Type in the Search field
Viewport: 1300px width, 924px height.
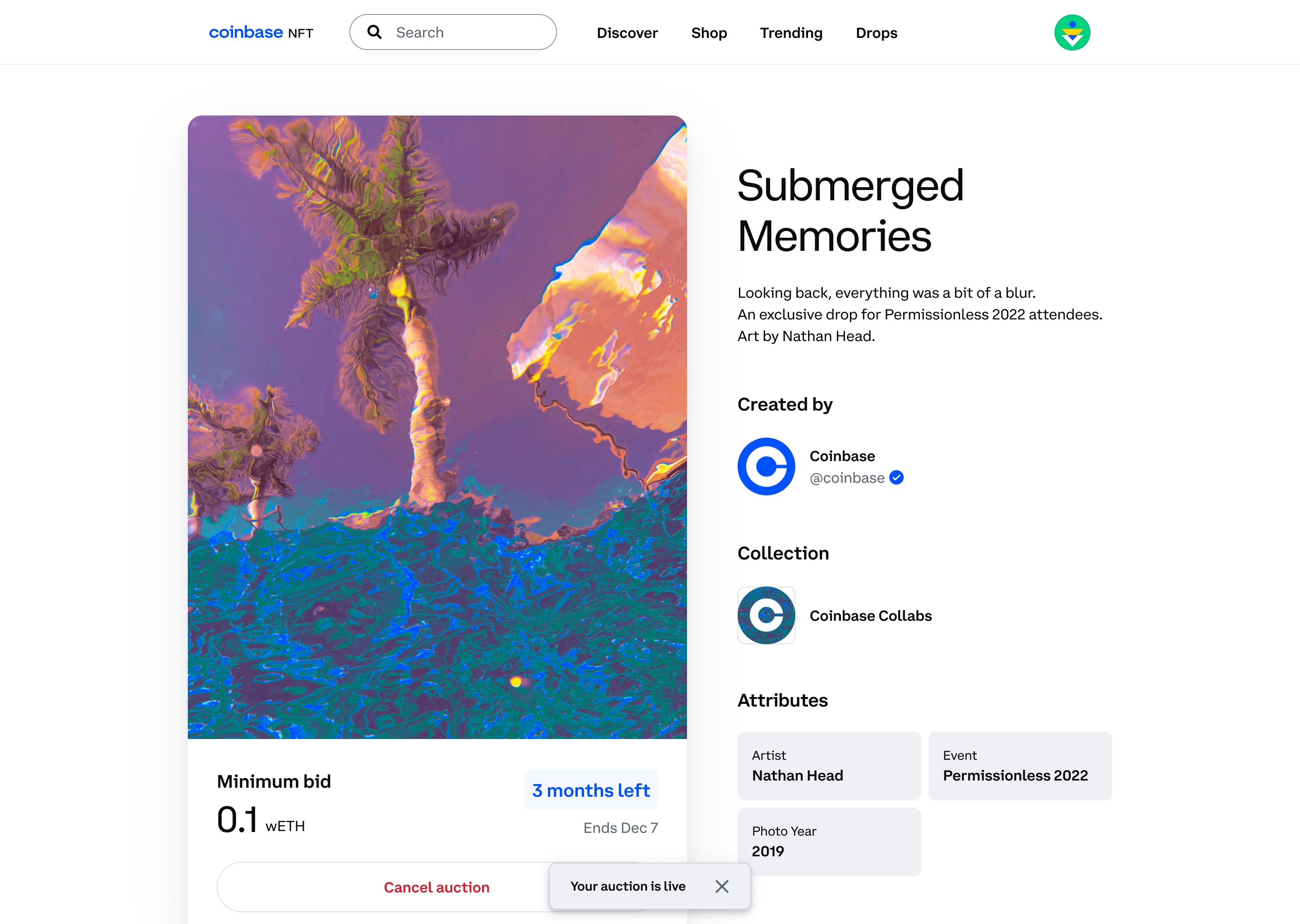(x=467, y=32)
